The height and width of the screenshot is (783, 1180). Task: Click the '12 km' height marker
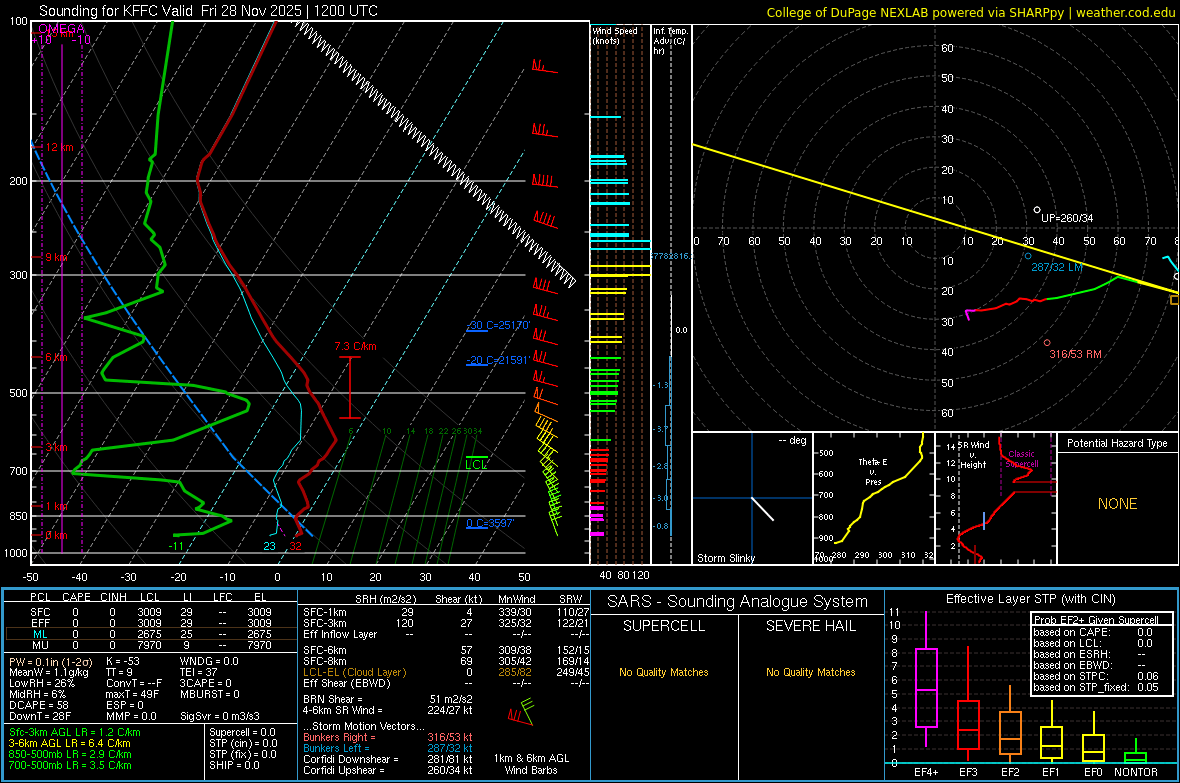(x=59, y=147)
